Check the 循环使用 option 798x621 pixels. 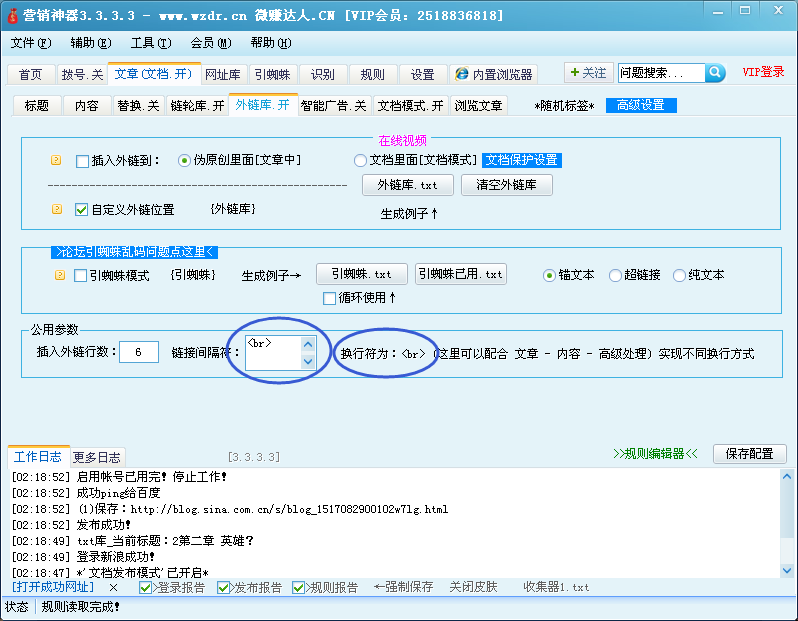[x=329, y=297]
